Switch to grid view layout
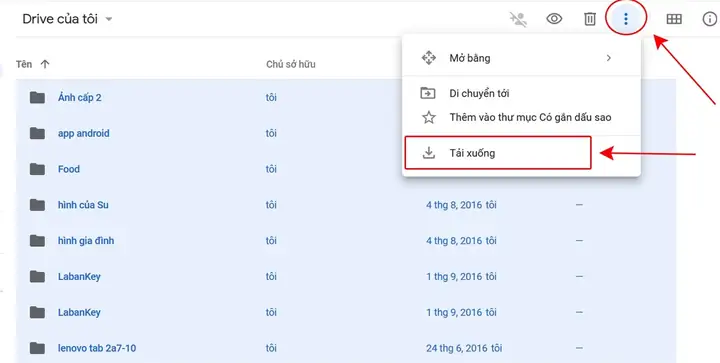720x363 pixels. pyautogui.click(x=674, y=19)
